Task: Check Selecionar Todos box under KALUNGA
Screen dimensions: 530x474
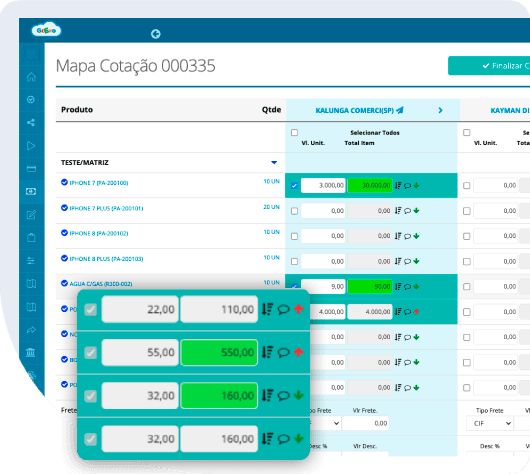Action: coord(294,133)
